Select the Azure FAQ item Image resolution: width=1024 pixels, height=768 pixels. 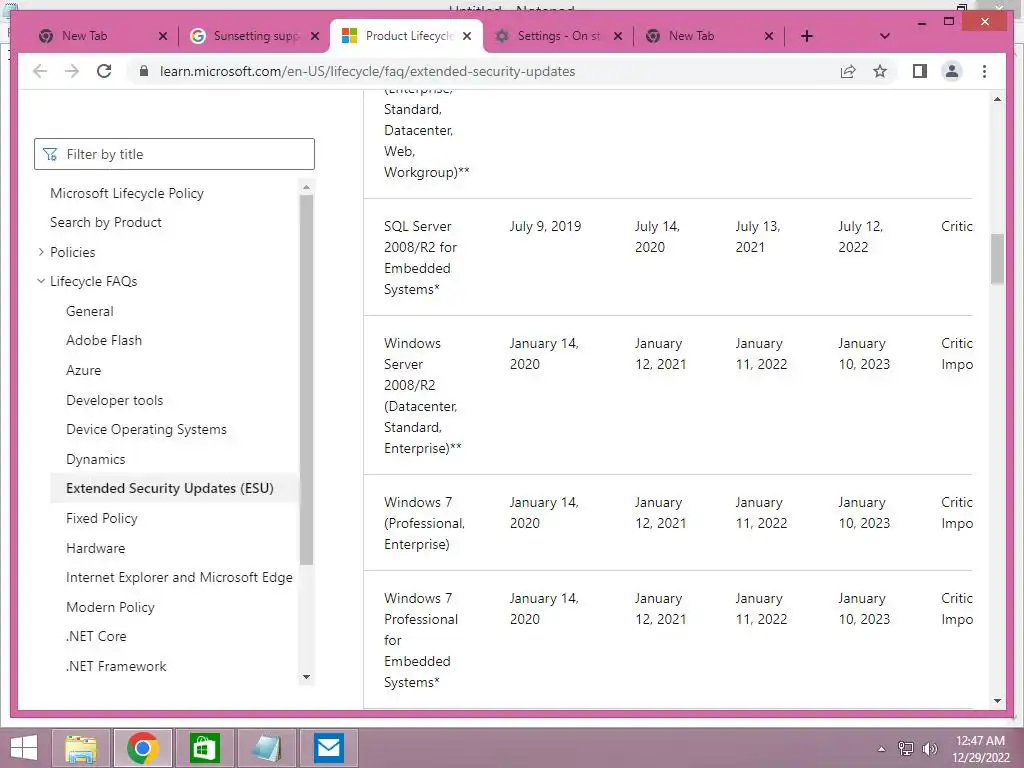(84, 370)
